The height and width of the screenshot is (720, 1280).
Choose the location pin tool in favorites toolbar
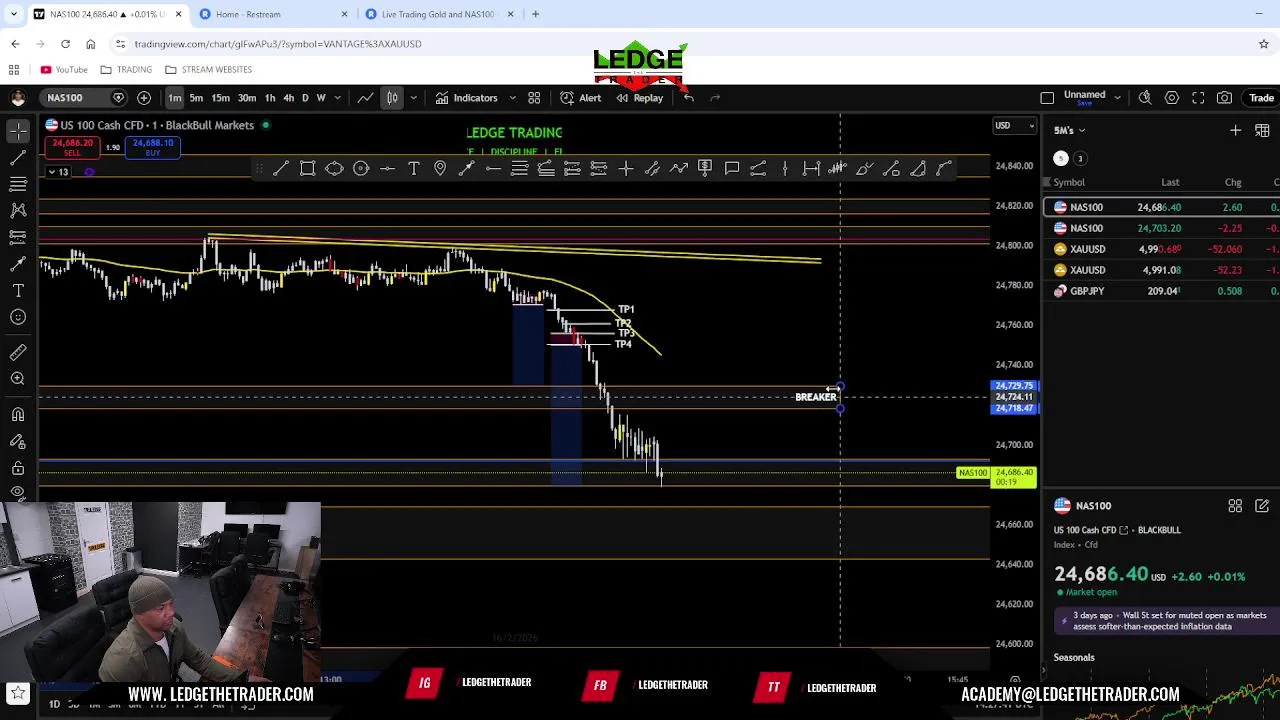pyautogui.click(x=440, y=168)
